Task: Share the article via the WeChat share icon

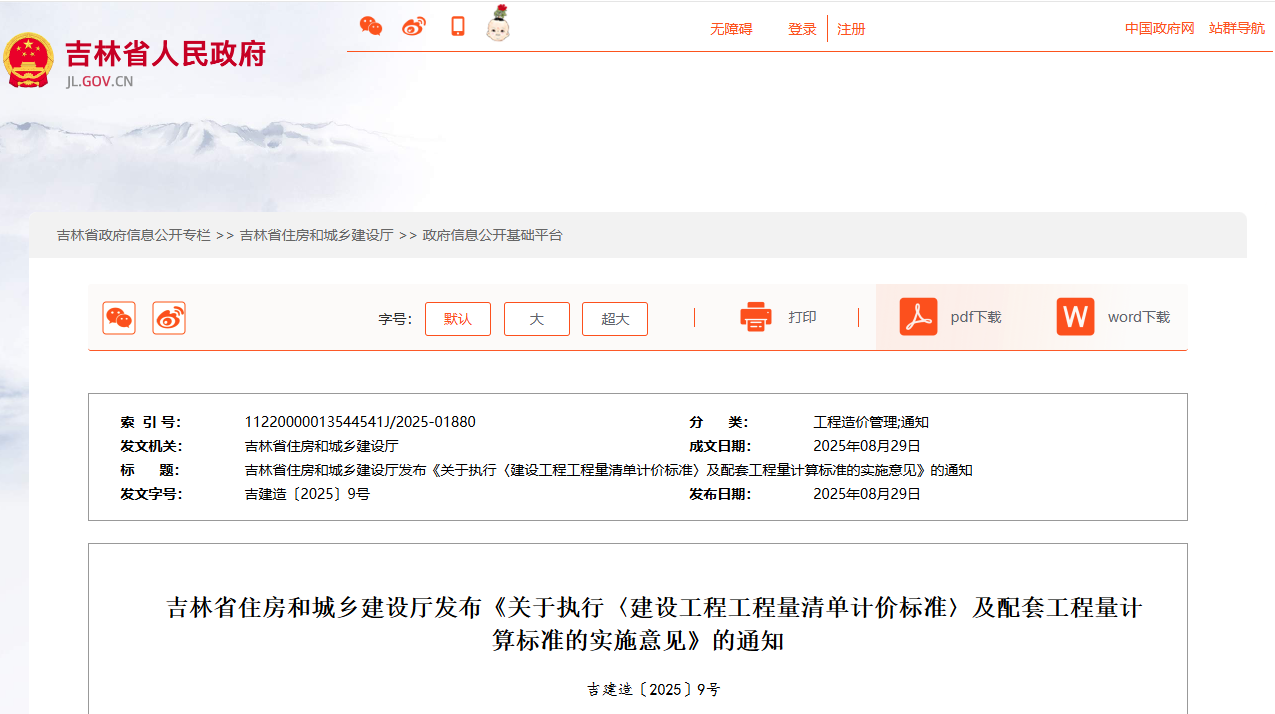Action: (118, 318)
